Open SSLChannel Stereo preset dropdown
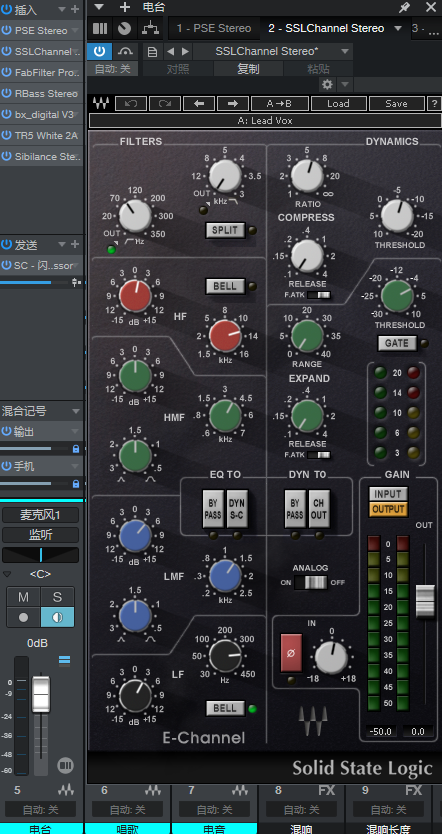The image size is (442, 834). (345, 52)
